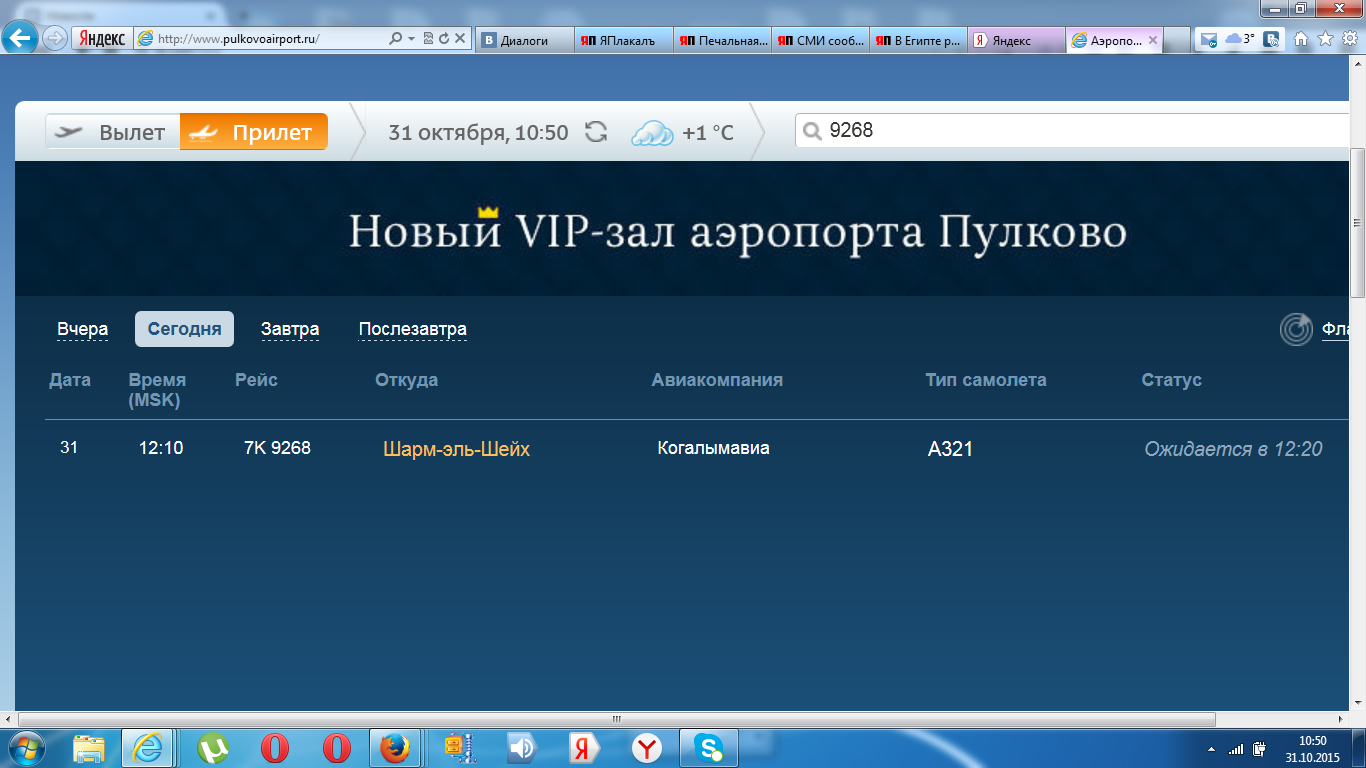Open Skype from the taskbar
The image size is (1366, 768).
(710, 748)
